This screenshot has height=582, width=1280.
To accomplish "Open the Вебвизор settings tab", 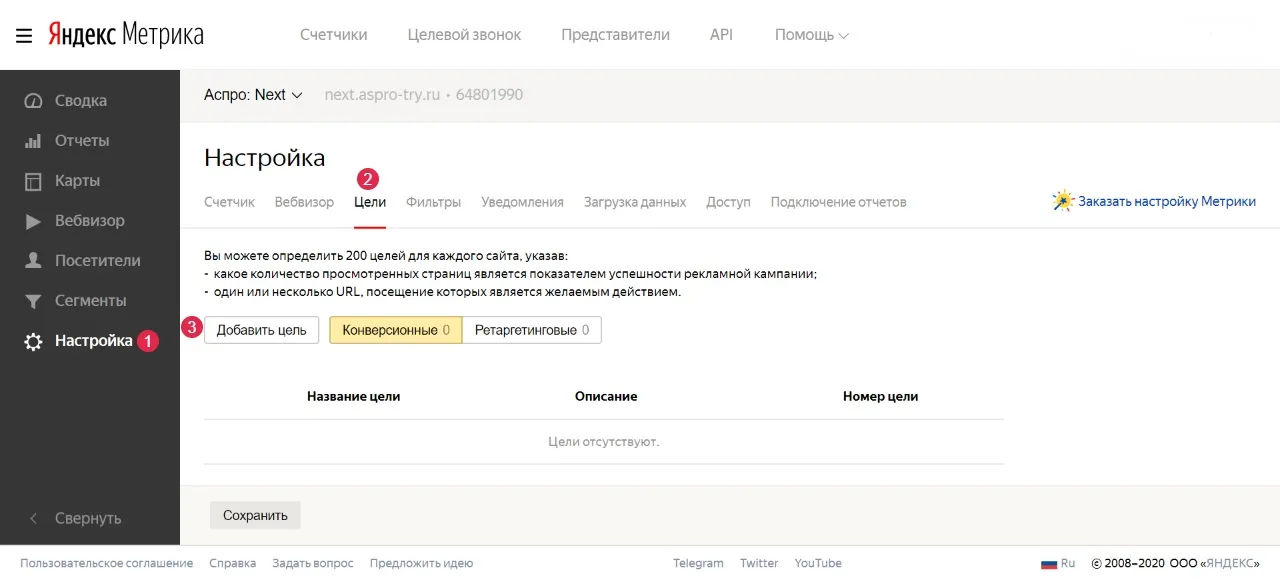I will (x=304, y=202).
